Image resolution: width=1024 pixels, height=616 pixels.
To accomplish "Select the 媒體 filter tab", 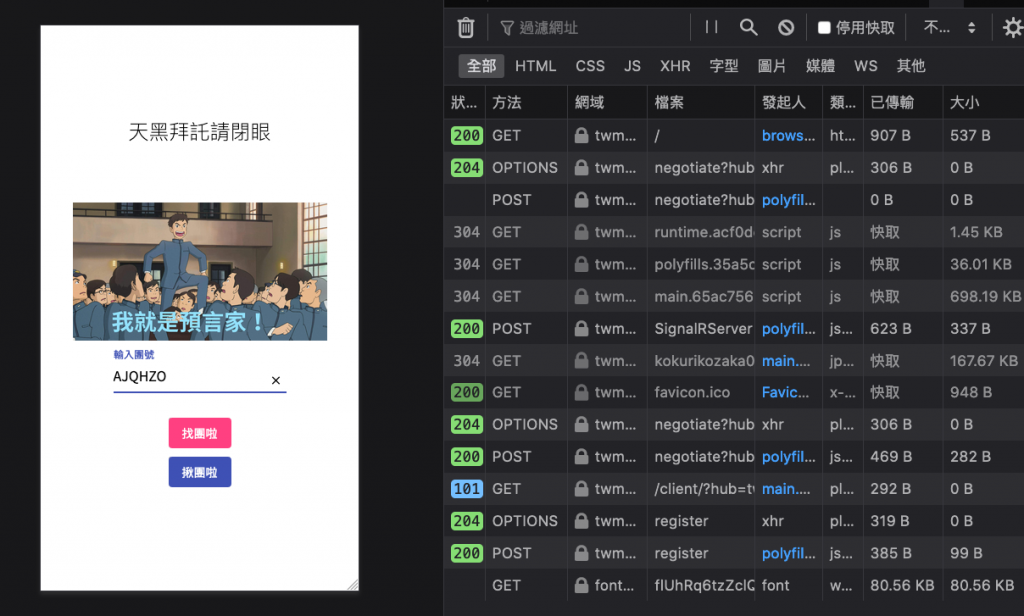I will click(820, 66).
